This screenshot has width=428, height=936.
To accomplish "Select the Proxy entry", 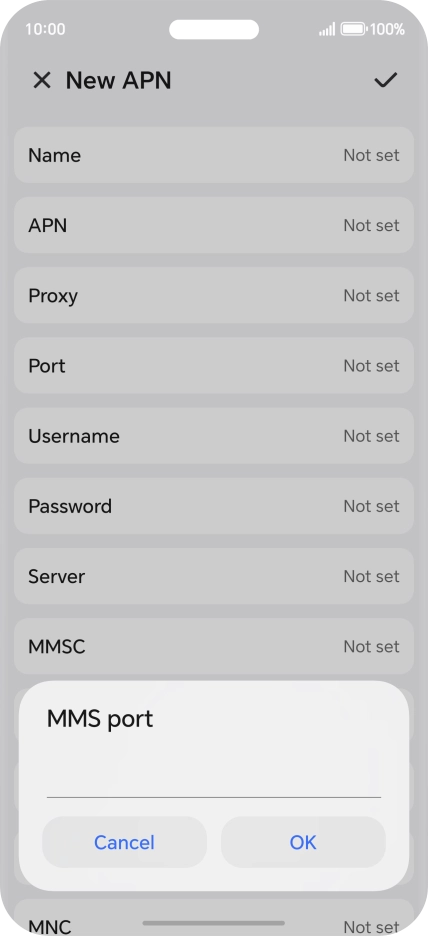I will pyautogui.click(x=214, y=295).
